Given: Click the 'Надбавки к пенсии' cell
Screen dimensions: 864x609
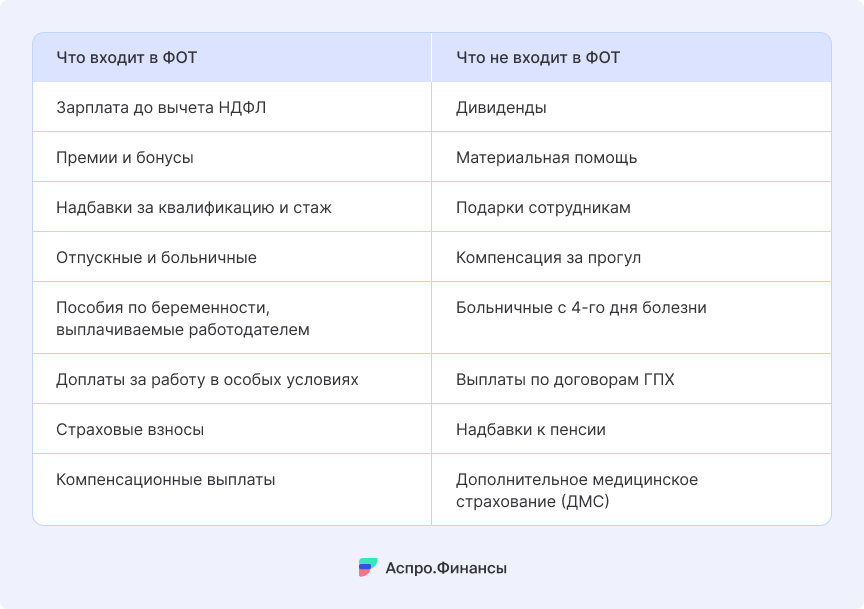Looking at the screenshot, I should point(631,429).
